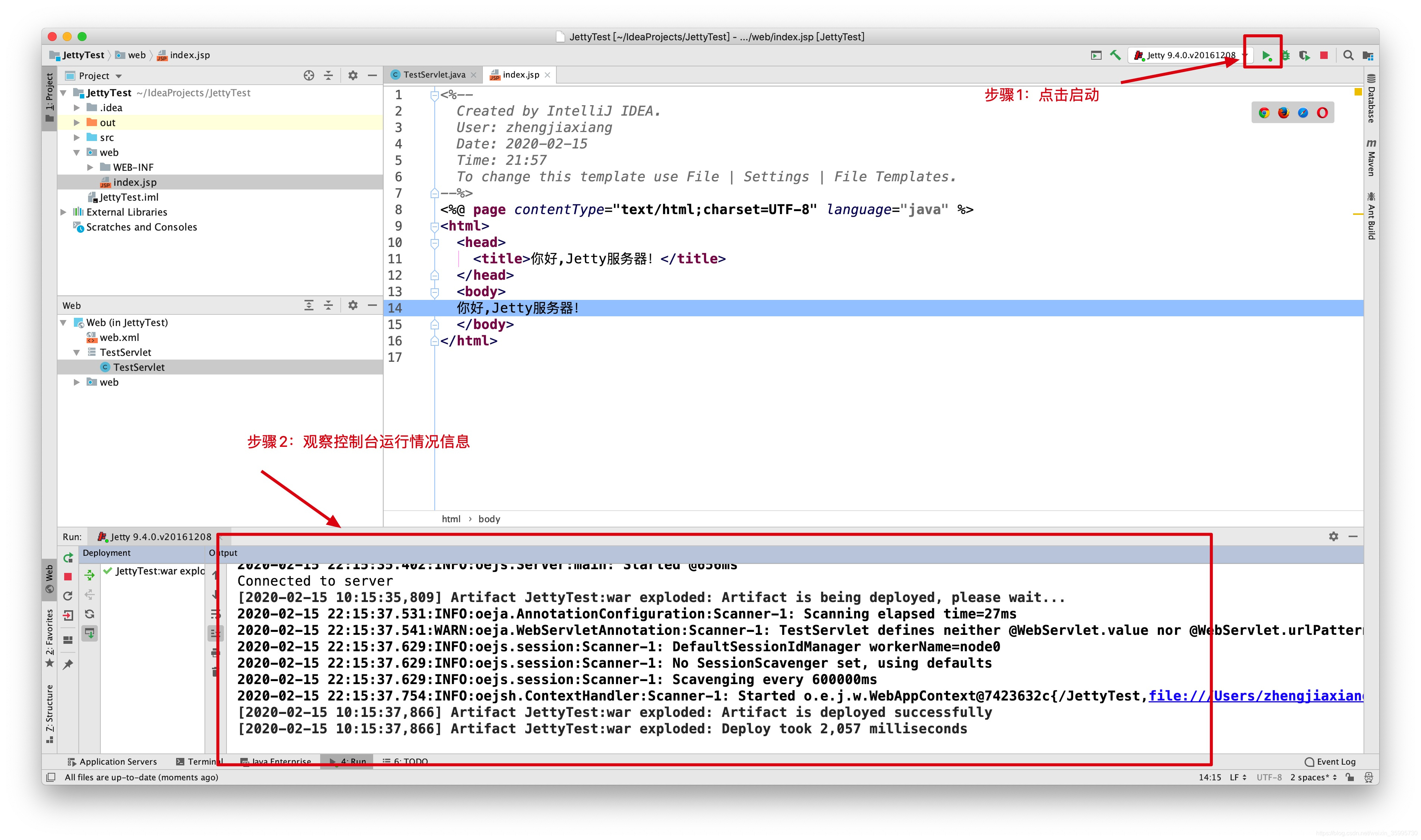Expand the src folder in the Project tree
Image resolution: width=1421 pixels, height=840 pixels.
click(76, 138)
